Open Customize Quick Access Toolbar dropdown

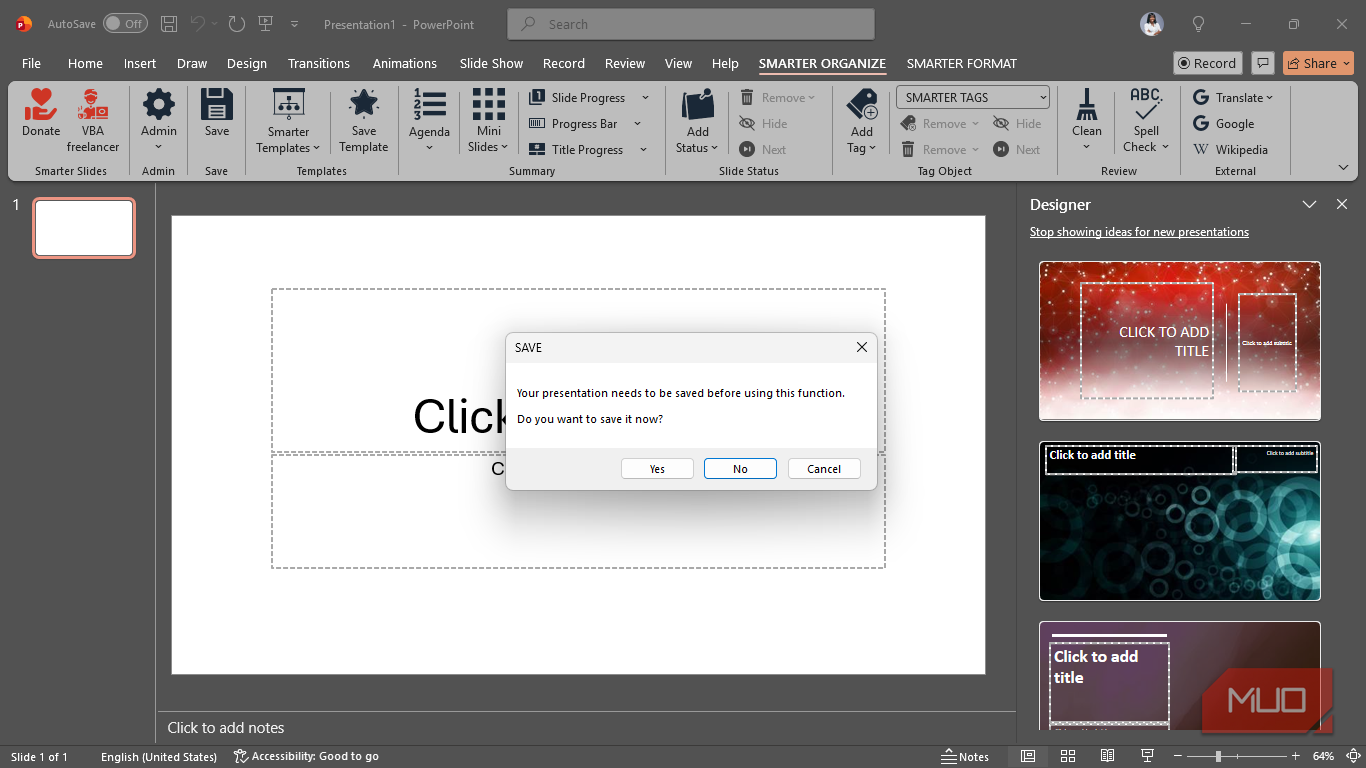click(294, 24)
